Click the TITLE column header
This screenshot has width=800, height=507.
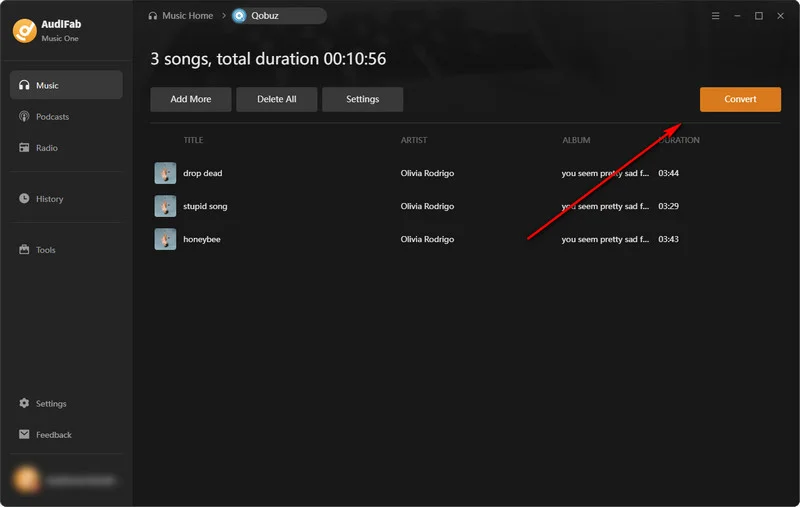(193, 140)
